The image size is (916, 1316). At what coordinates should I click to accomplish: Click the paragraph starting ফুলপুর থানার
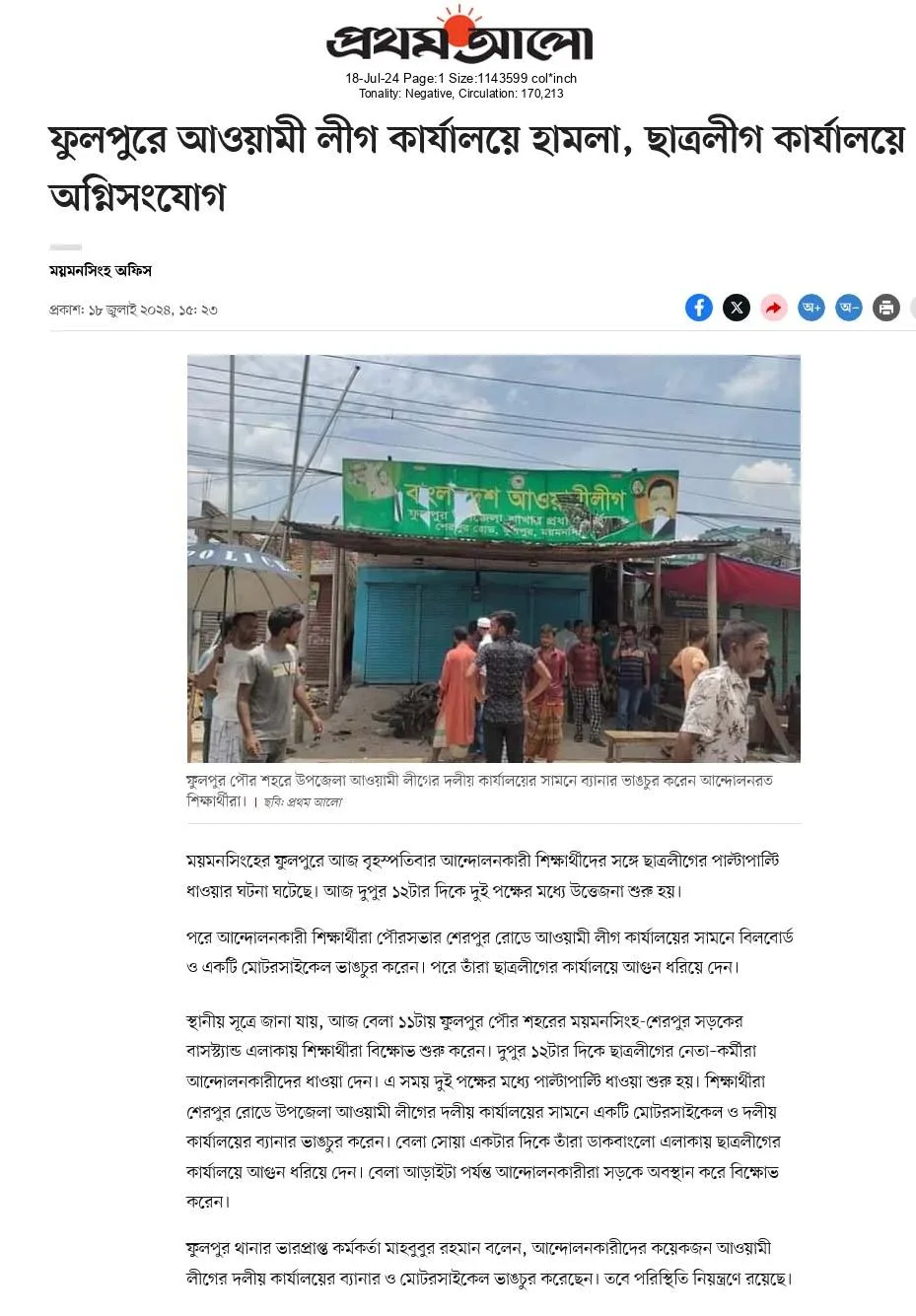[489, 1264]
